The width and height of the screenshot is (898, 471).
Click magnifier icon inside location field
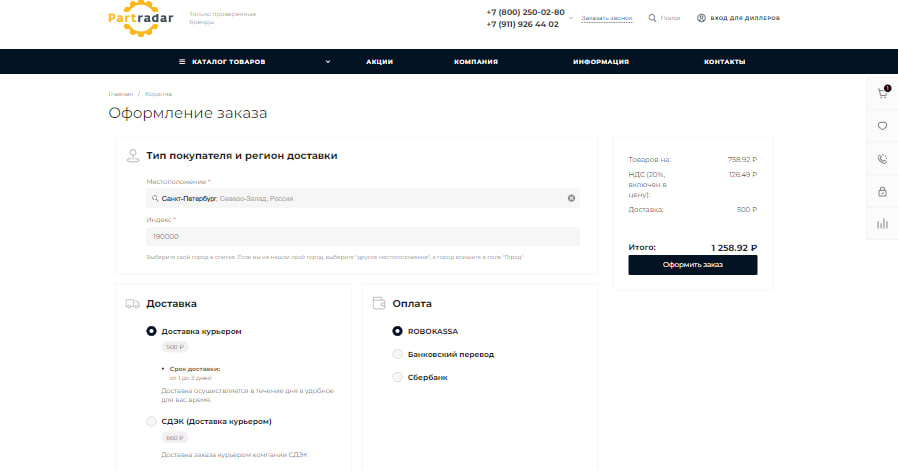pyautogui.click(x=155, y=198)
